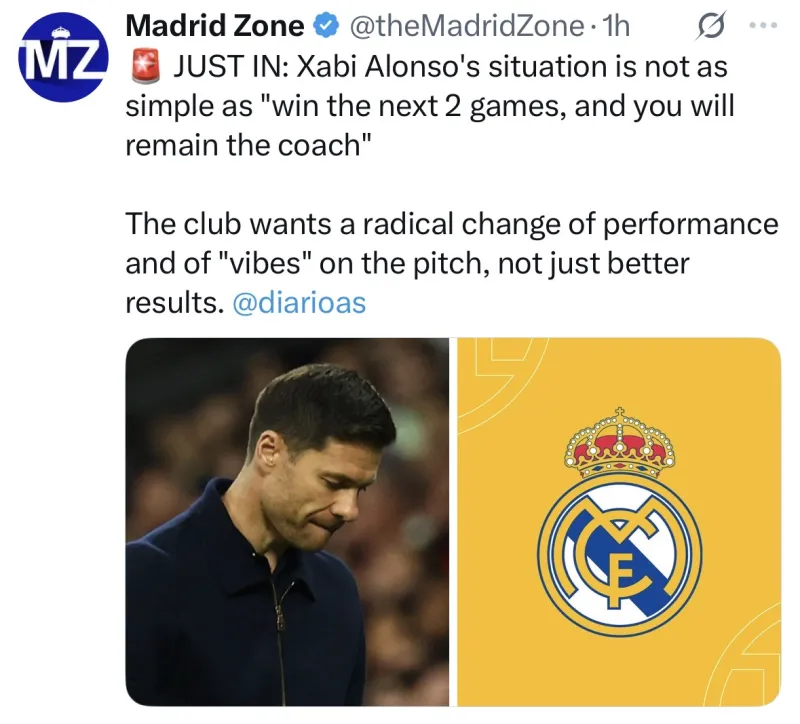Open the Madrid Zone display name
The width and height of the screenshot is (800, 724).
215,26
